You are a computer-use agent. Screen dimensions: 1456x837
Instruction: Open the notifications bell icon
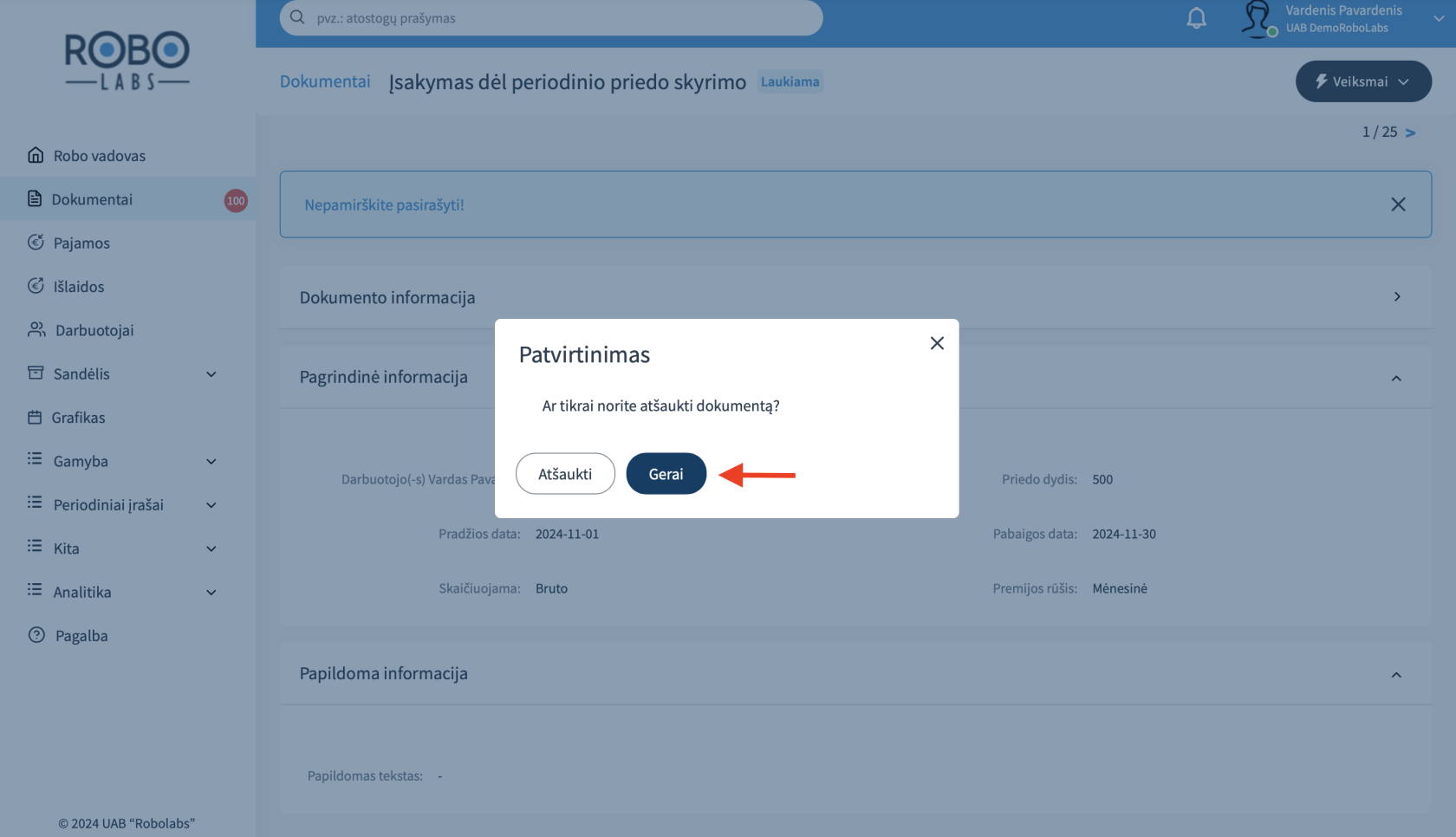1196,18
